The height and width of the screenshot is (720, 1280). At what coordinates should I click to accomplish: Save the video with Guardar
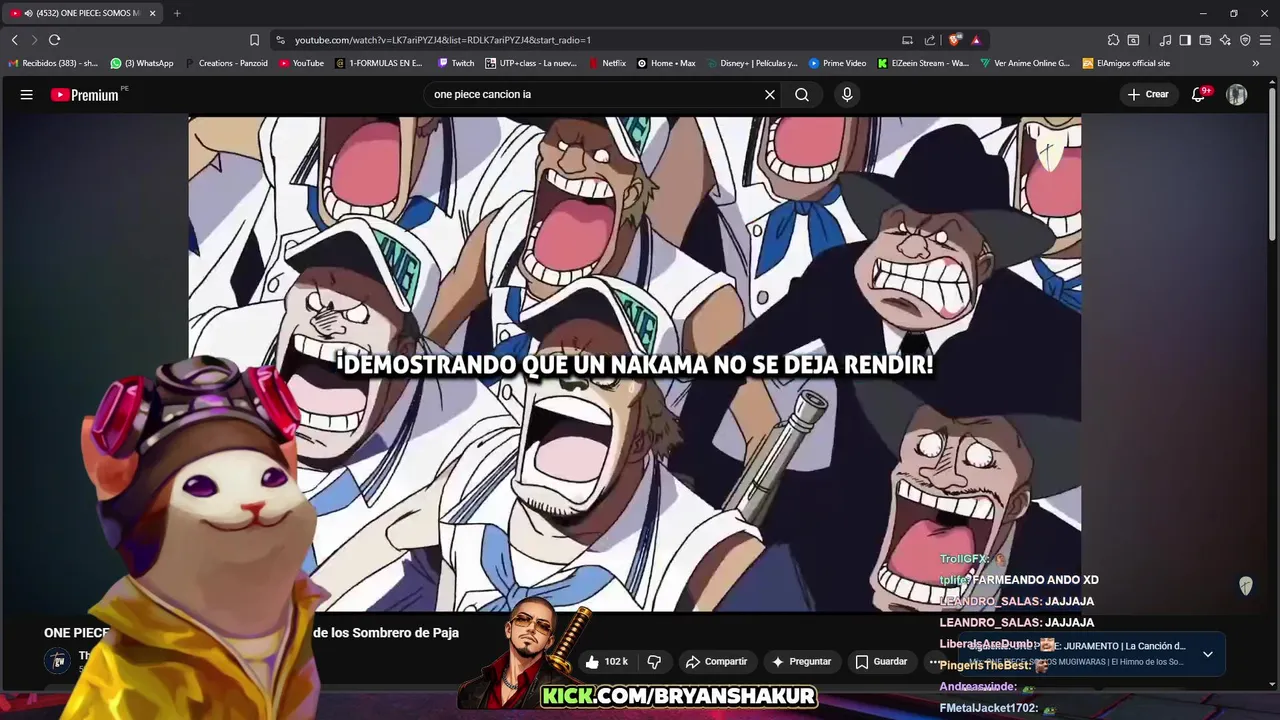click(882, 662)
